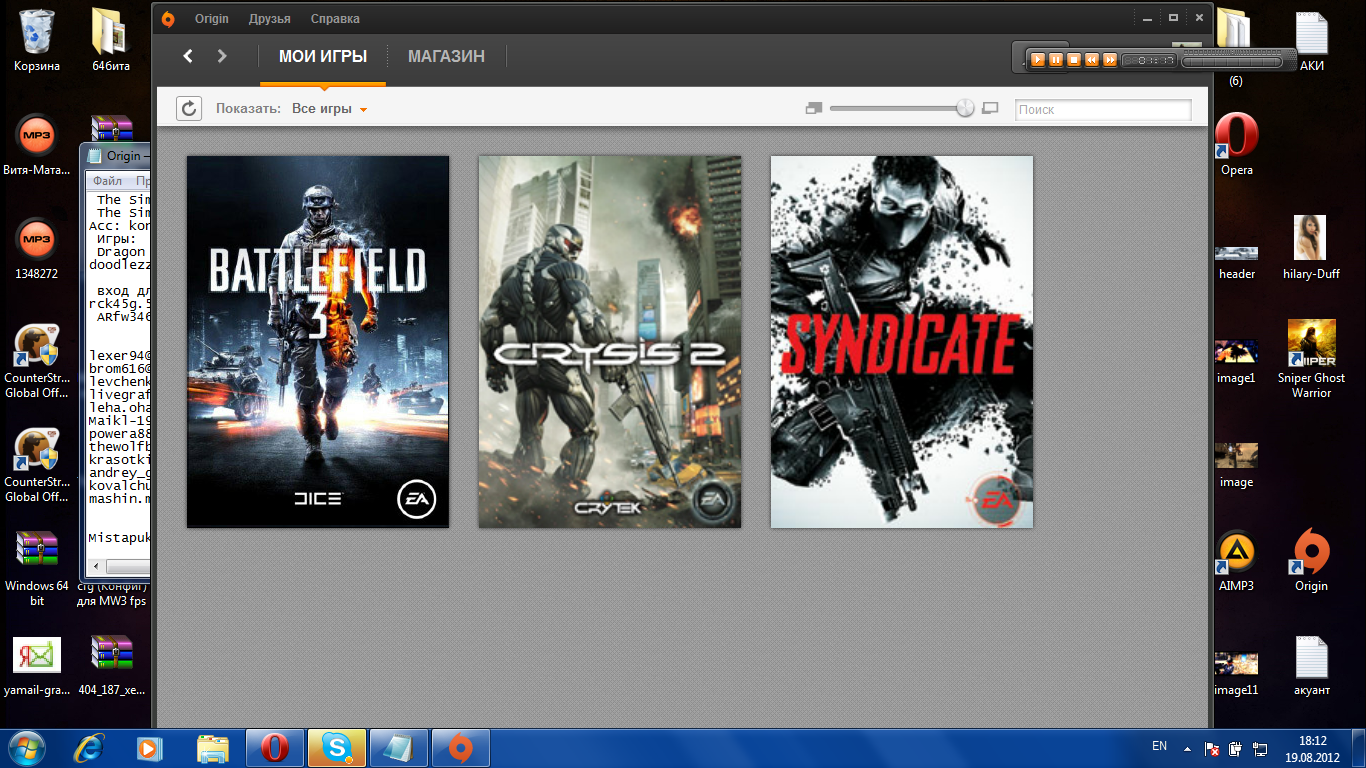The image size is (1366, 768).
Task: Click Play on the mini player
Action: 1038,60
